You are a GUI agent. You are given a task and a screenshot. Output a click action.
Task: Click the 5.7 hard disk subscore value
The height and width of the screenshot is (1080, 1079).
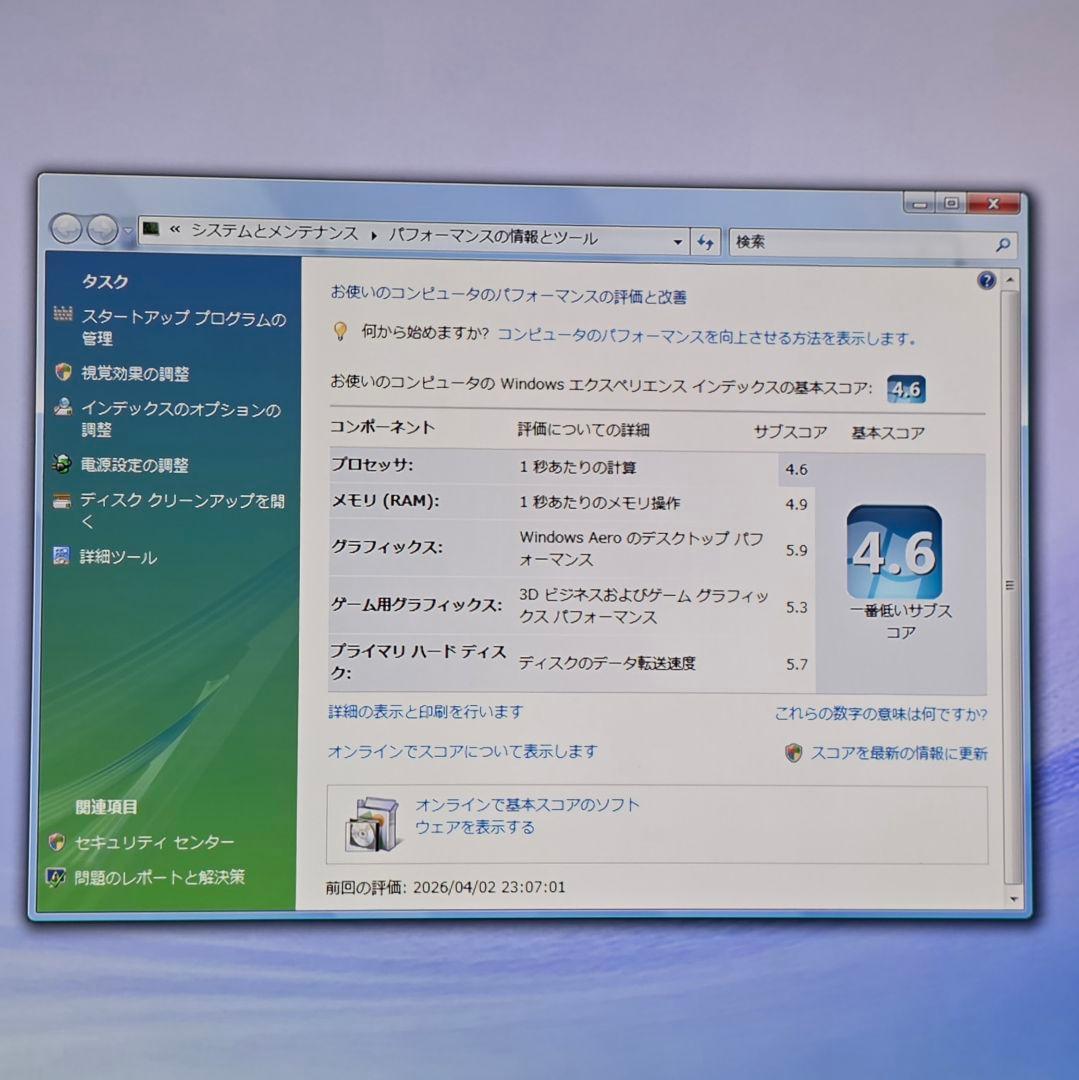[797, 664]
